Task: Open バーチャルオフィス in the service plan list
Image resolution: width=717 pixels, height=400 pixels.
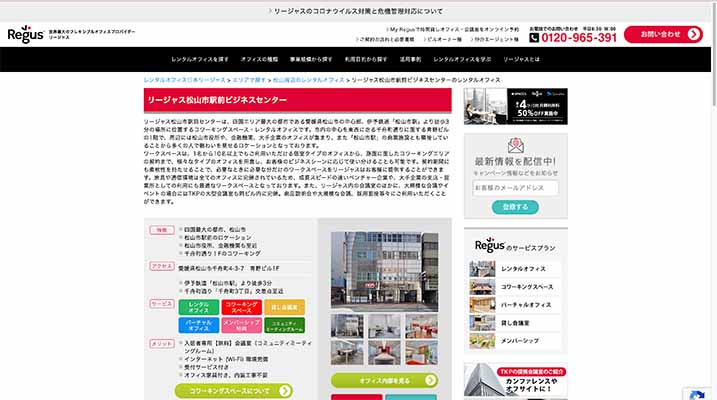Action: (x=526, y=305)
